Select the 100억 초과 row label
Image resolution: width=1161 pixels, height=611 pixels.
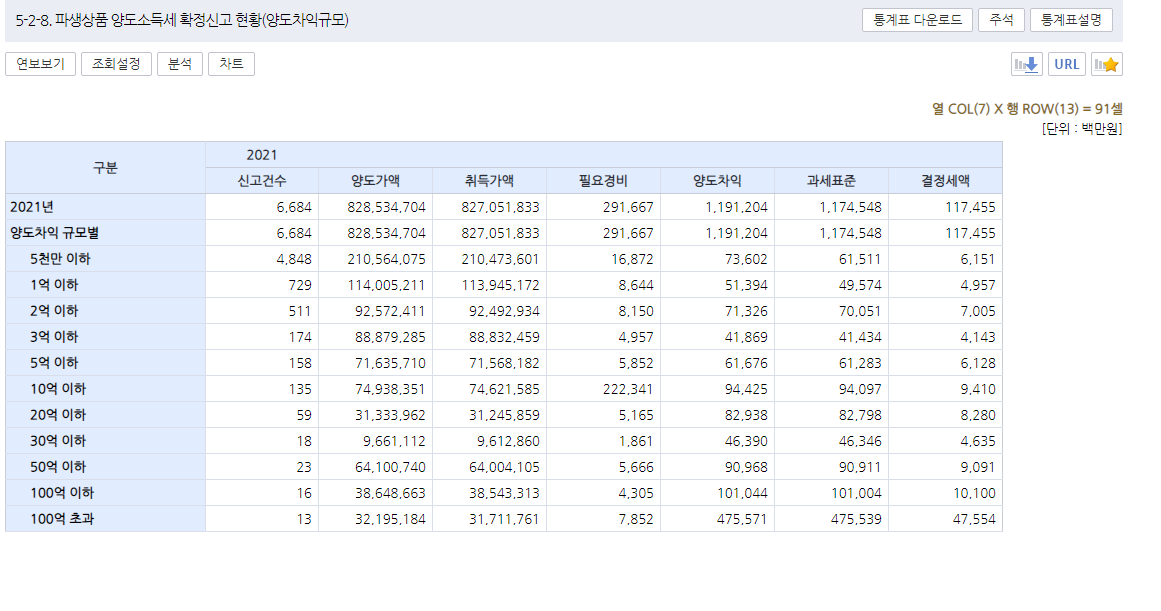[x=61, y=519]
